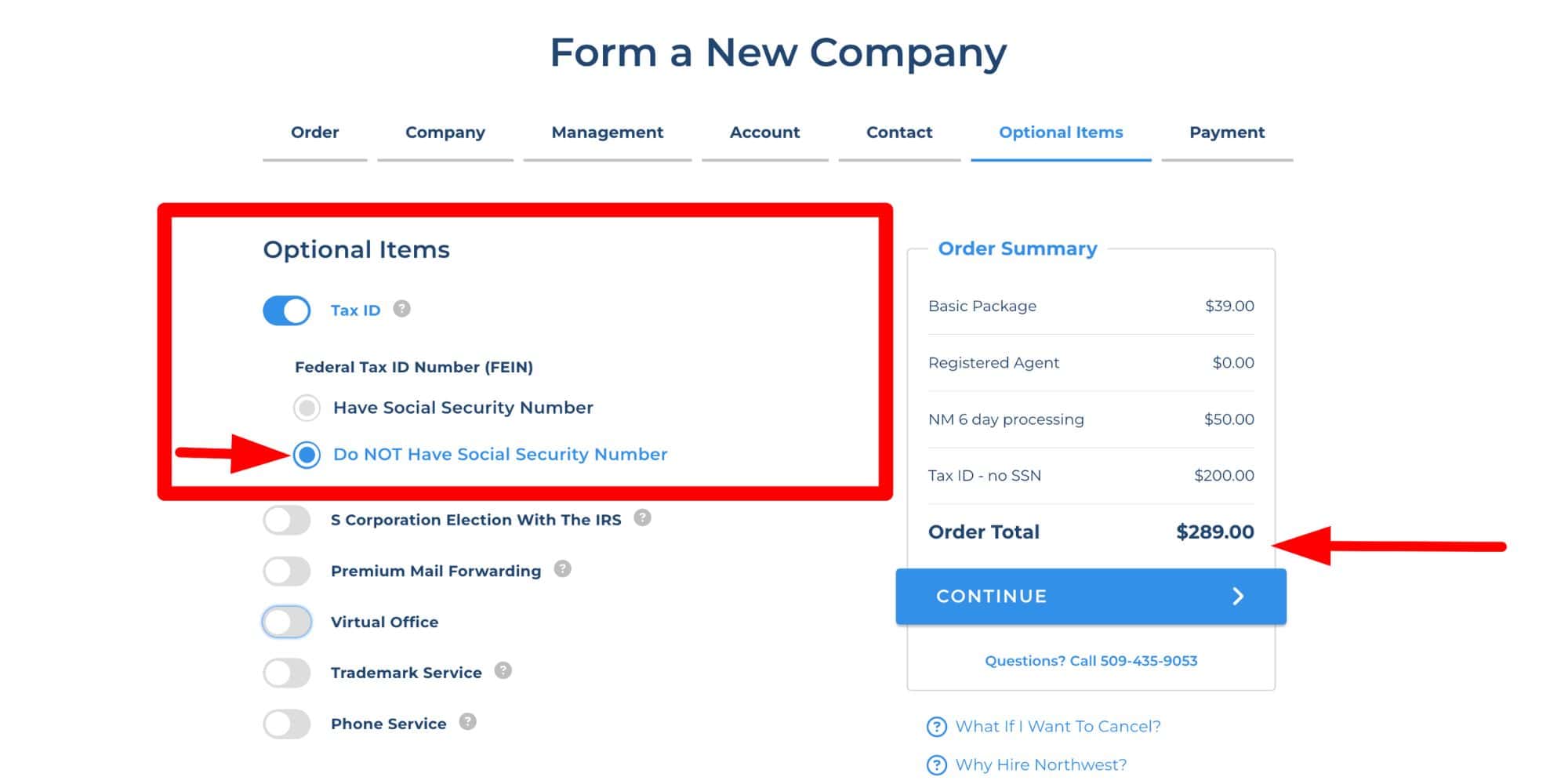Click the Trademark Service question mark icon

click(503, 671)
